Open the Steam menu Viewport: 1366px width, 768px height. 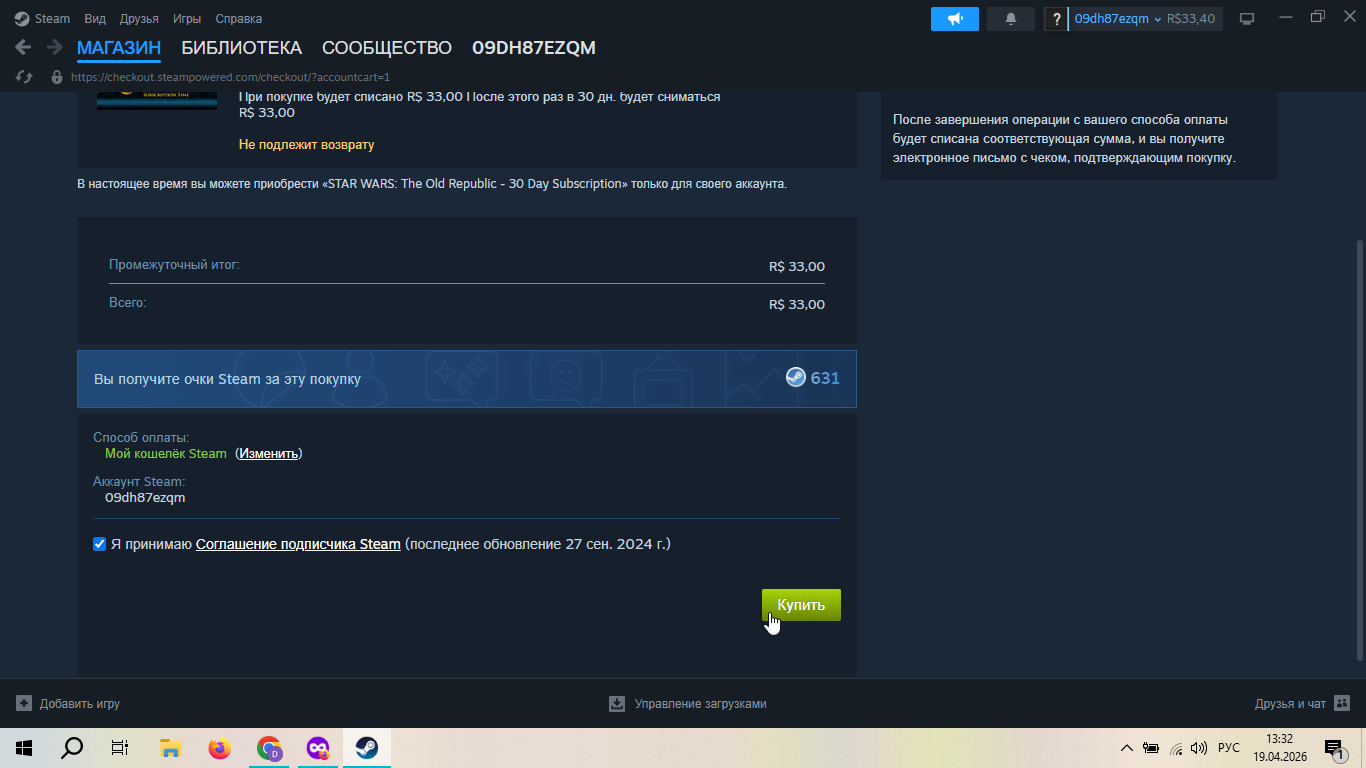pyautogui.click(x=52, y=19)
